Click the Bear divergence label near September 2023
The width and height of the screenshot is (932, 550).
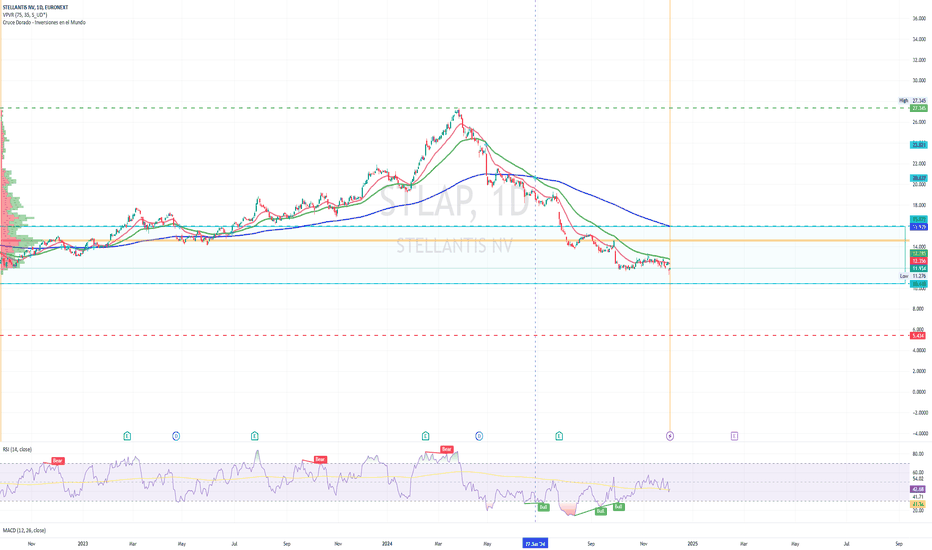[x=320, y=459]
